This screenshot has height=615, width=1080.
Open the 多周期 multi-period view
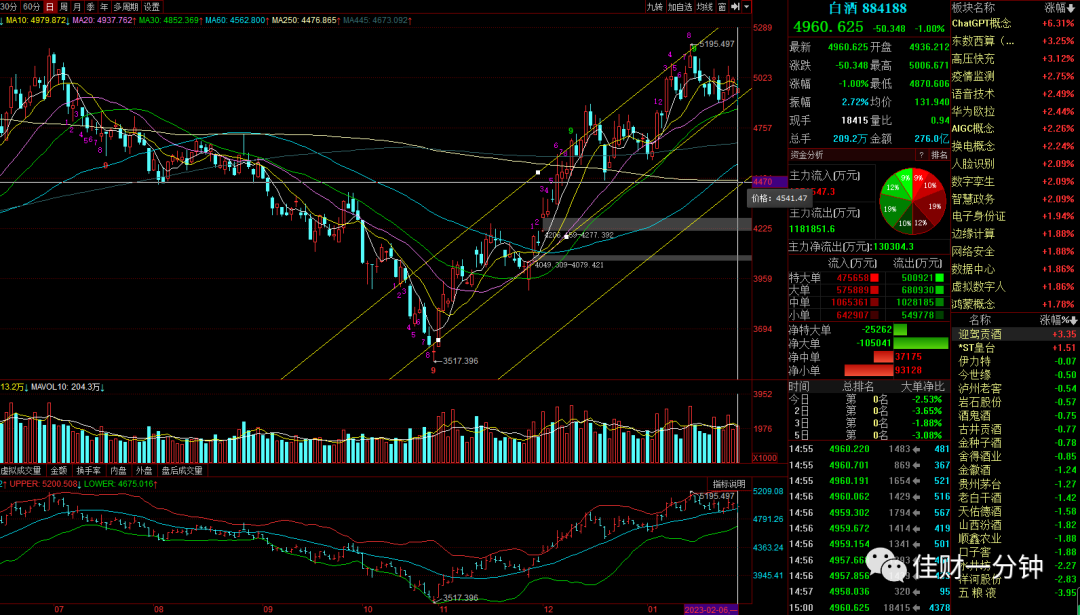point(125,7)
